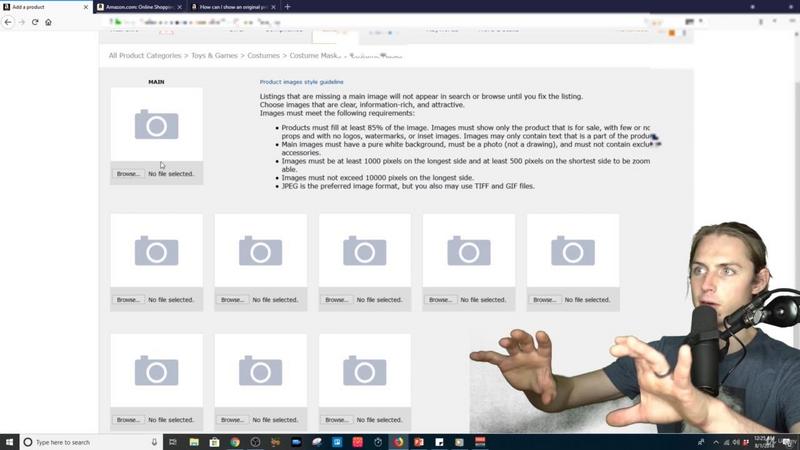Click 'JPEG is the preferred image format' bullet
The image size is (800, 450).
click(x=408, y=186)
